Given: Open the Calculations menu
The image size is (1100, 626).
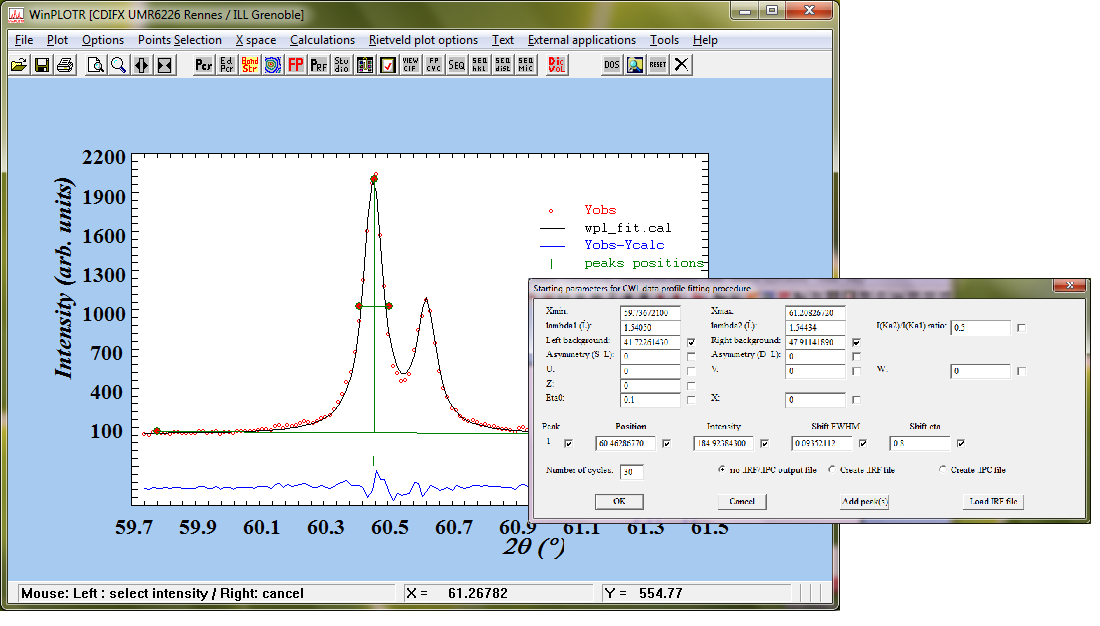Looking at the screenshot, I should [x=323, y=40].
